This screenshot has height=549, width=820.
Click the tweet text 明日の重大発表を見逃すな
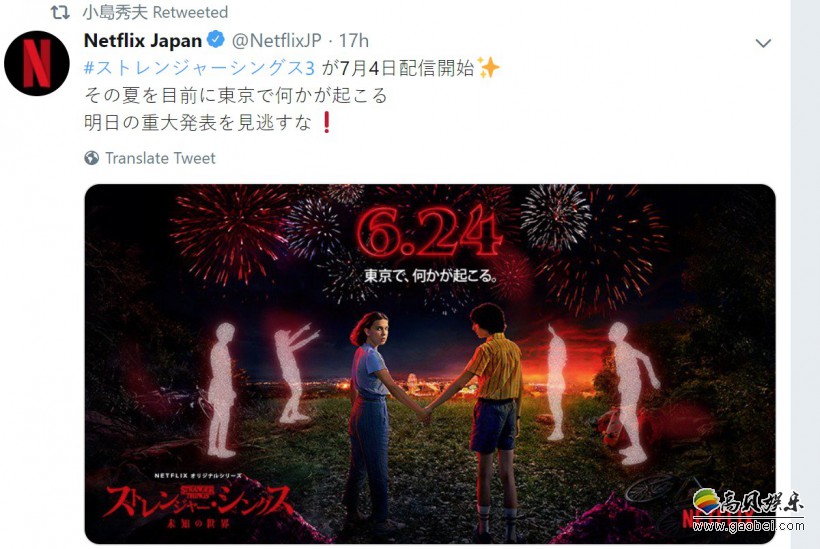pos(198,122)
